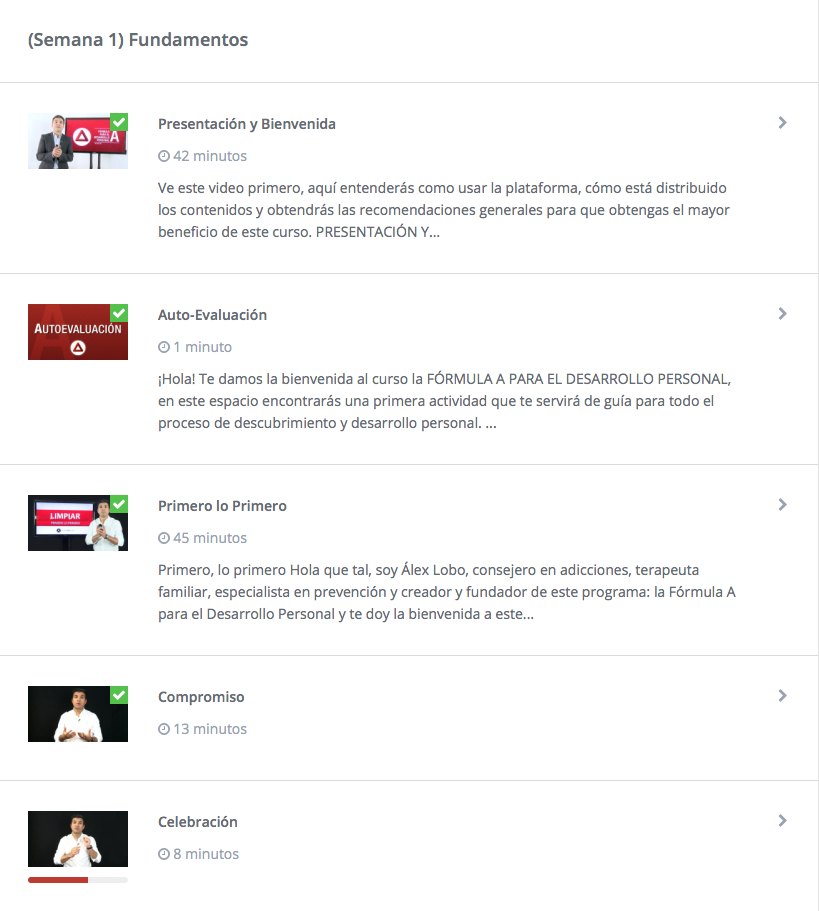Click the clock icon next to 42 minutos
The width and height of the screenshot is (819, 911).
[x=164, y=156]
